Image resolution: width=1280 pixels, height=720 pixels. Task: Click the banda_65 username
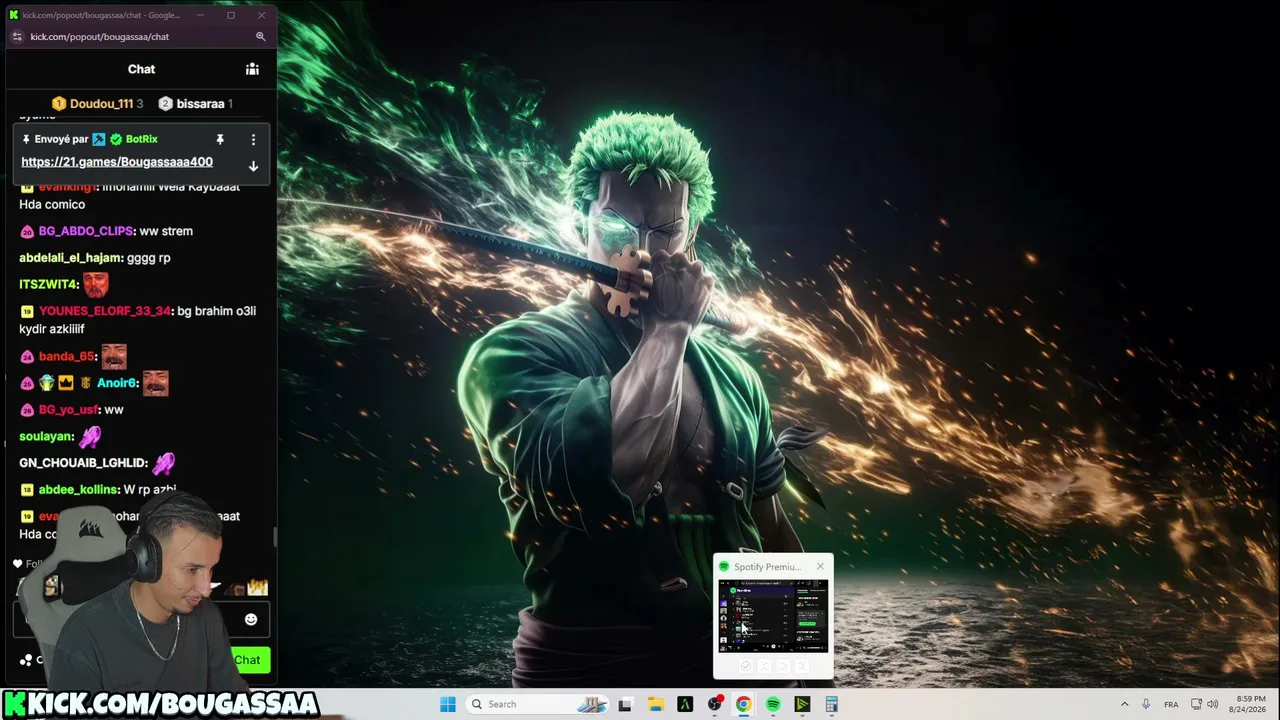(67, 357)
